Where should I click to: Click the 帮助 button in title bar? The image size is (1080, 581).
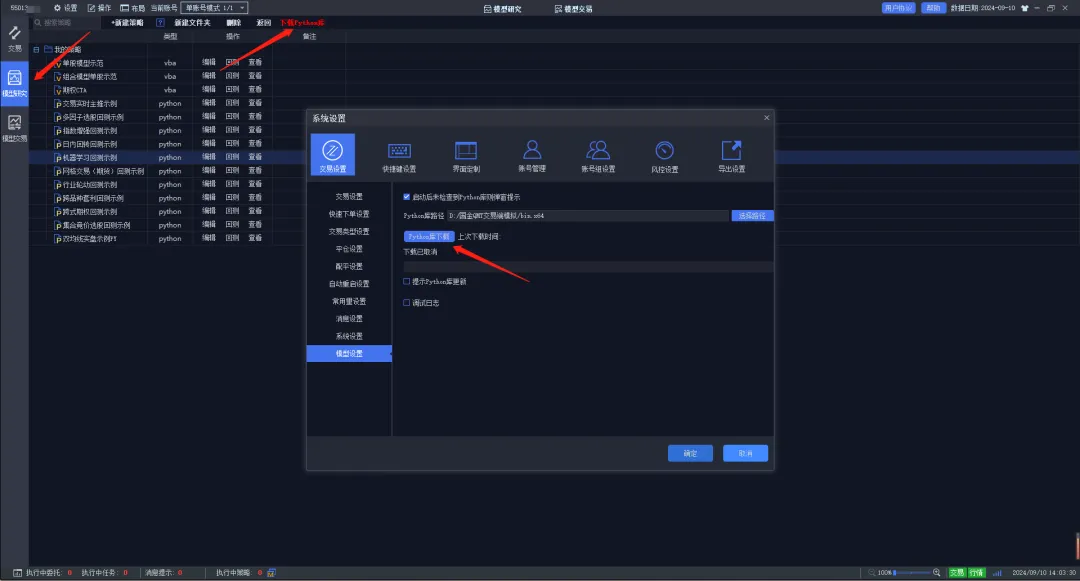(x=933, y=8)
